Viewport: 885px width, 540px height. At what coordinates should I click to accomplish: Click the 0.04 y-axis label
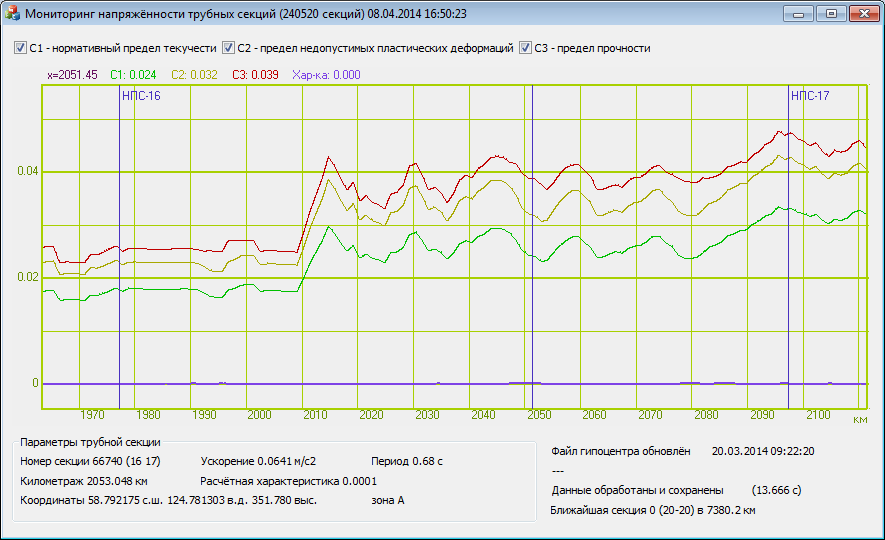[x=28, y=171]
